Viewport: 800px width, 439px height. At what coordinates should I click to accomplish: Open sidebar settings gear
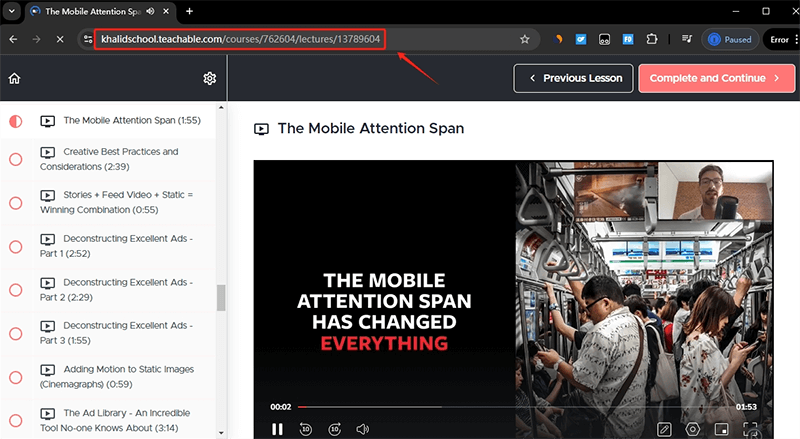click(210, 78)
